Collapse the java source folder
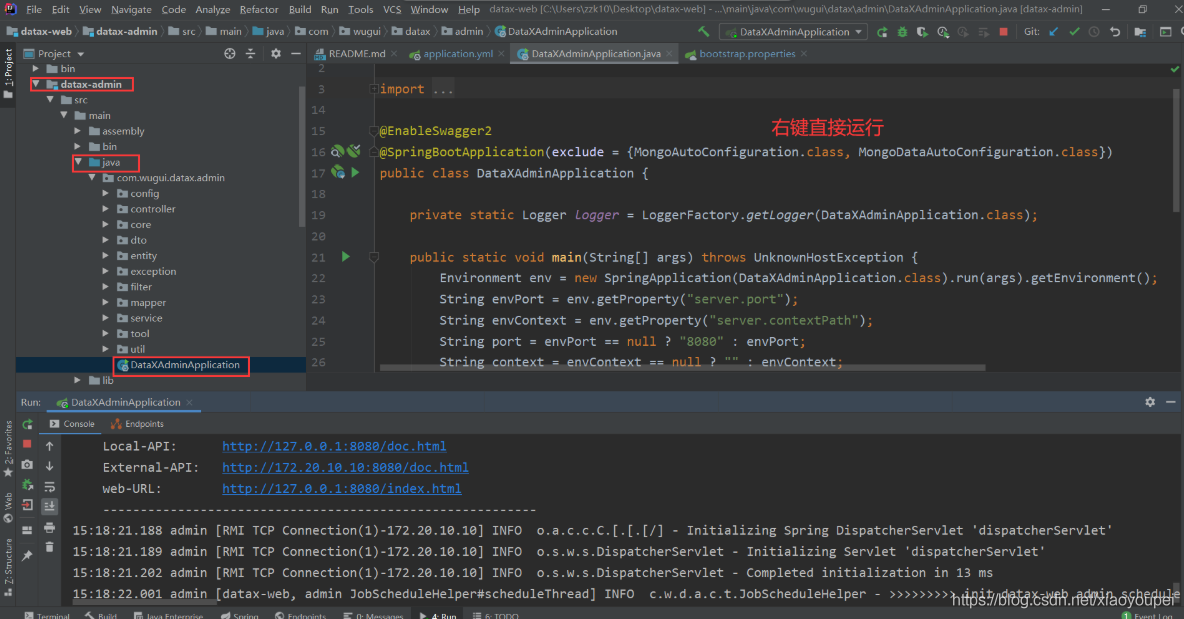Screen dimensions: 1184x619 (78, 162)
